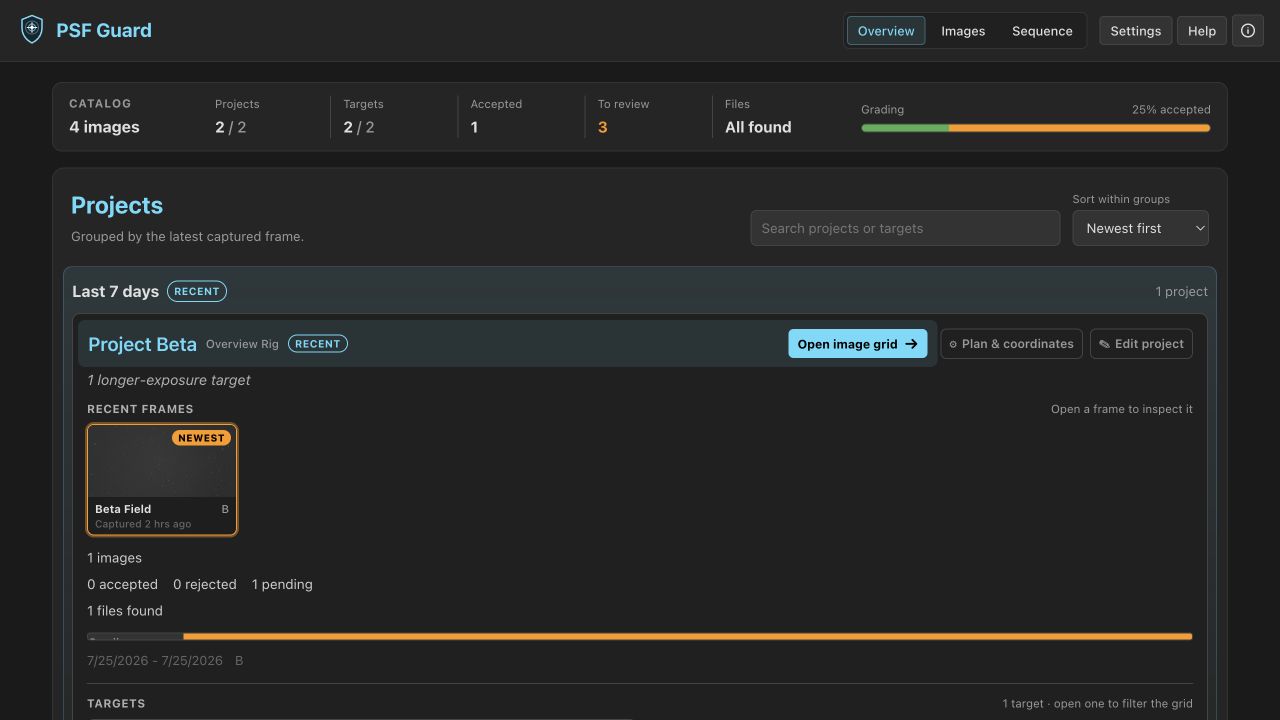
Task: Click the 'Captured 2 hrs ago' caption
Action: [143, 524]
